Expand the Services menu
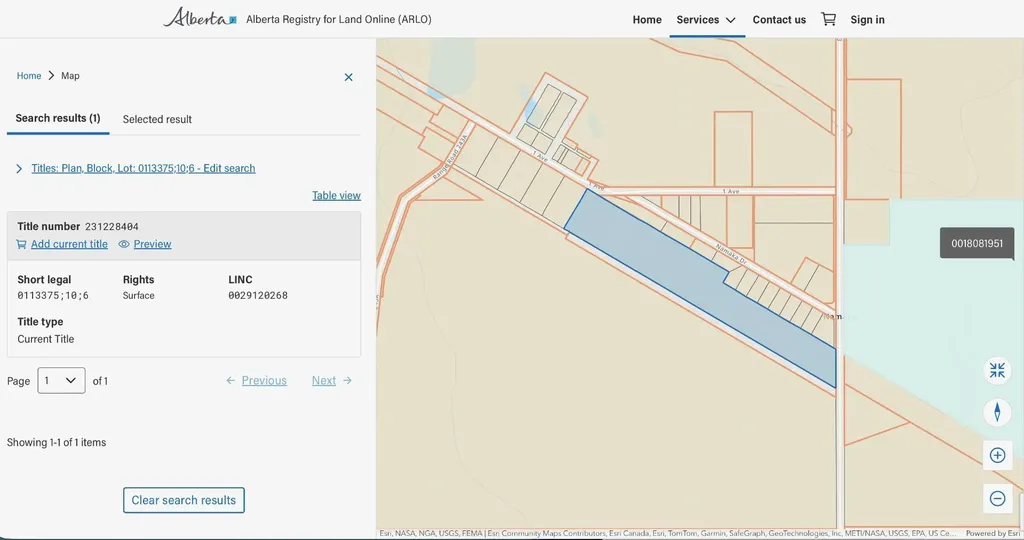Viewport: 1024px width, 540px height. pos(707,20)
